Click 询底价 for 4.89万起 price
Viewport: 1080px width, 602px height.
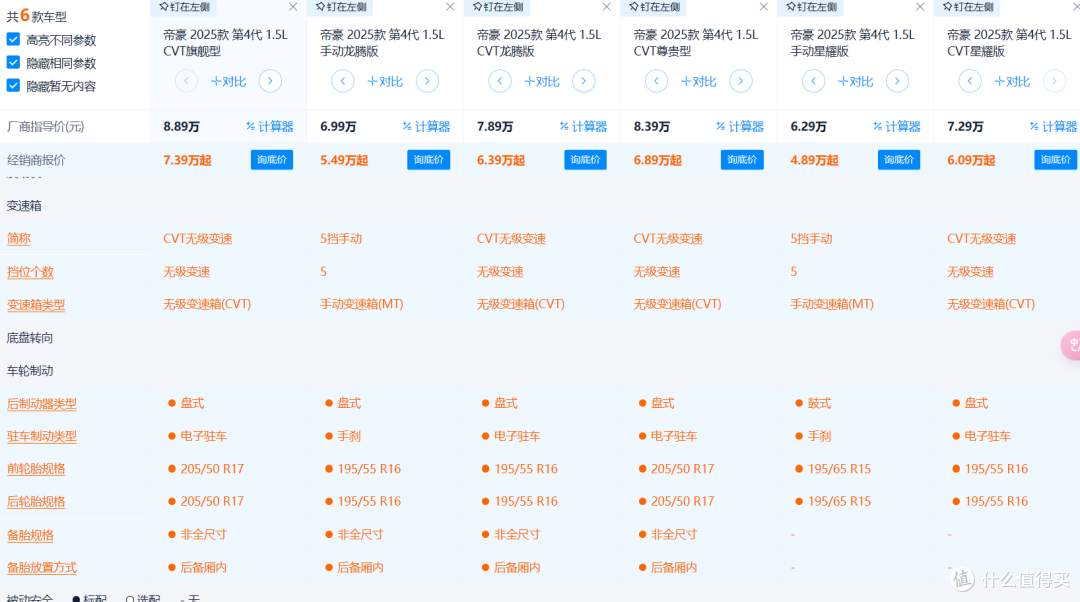899,160
